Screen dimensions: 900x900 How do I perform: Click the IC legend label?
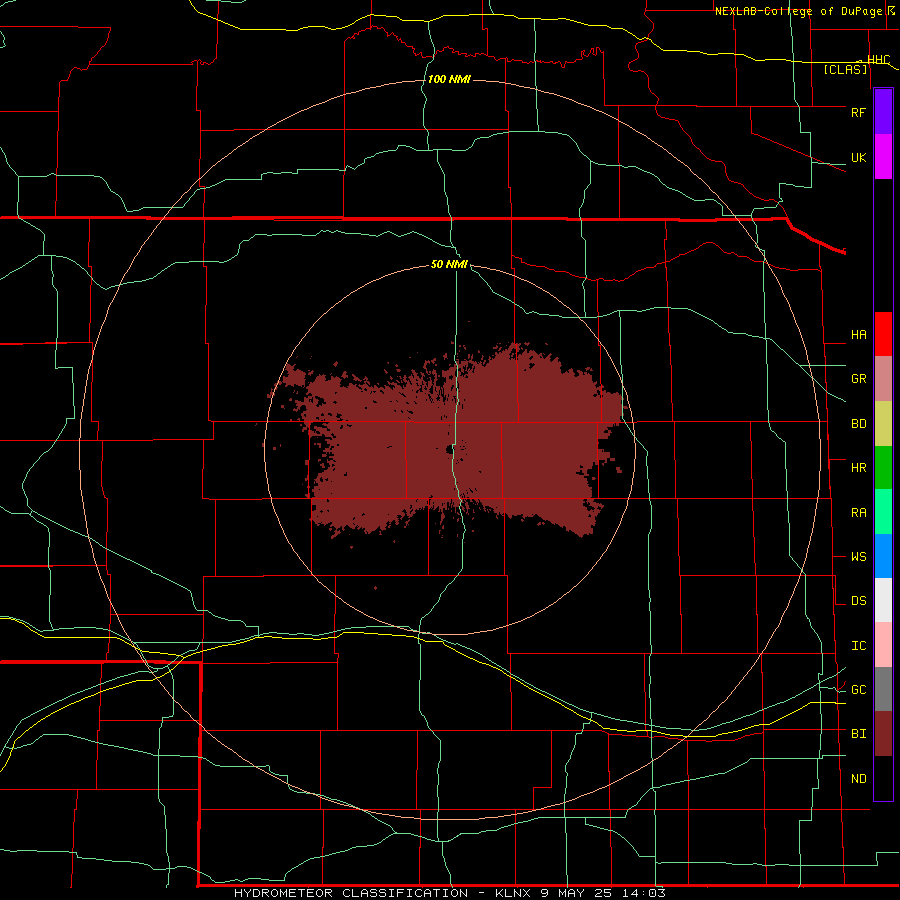coord(859,646)
